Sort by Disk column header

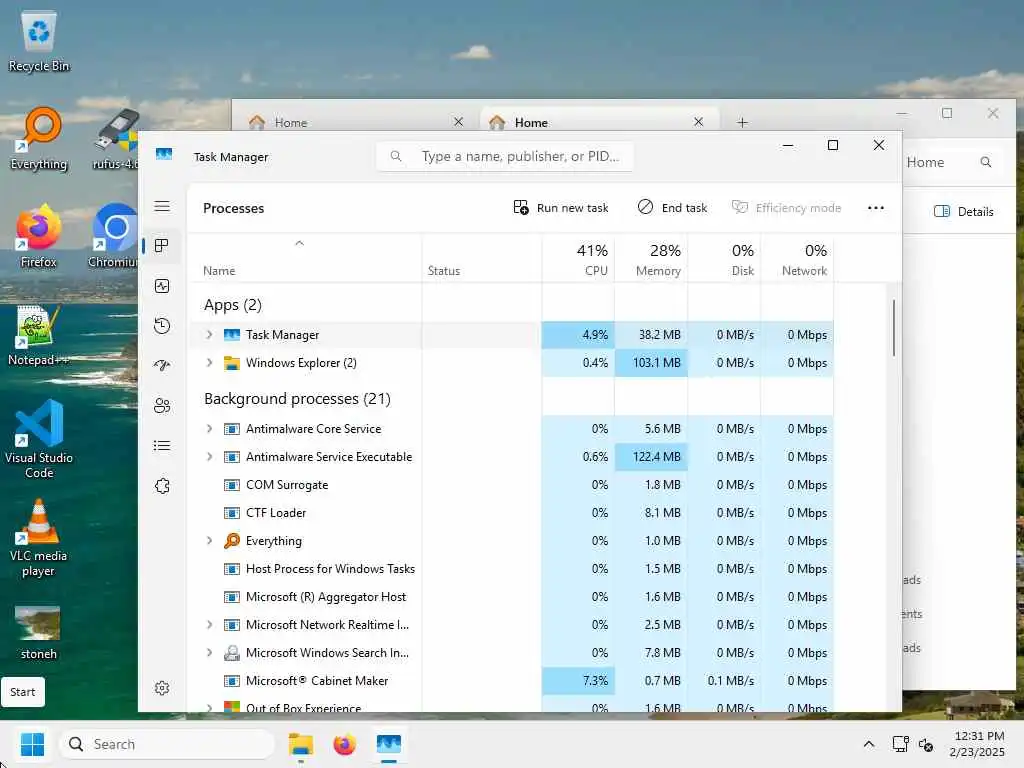click(724, 259)
